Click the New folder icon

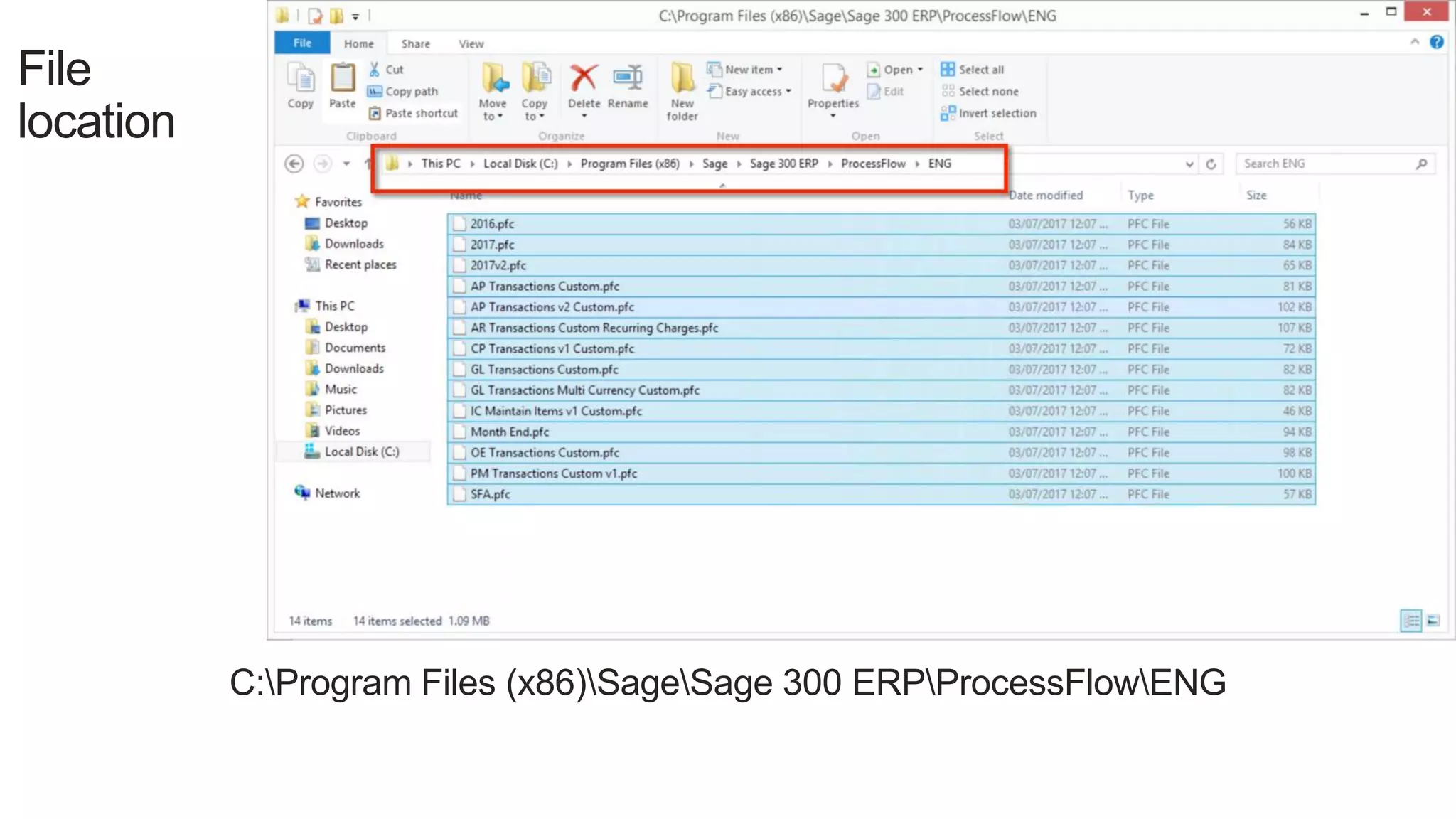click(682, 78)
